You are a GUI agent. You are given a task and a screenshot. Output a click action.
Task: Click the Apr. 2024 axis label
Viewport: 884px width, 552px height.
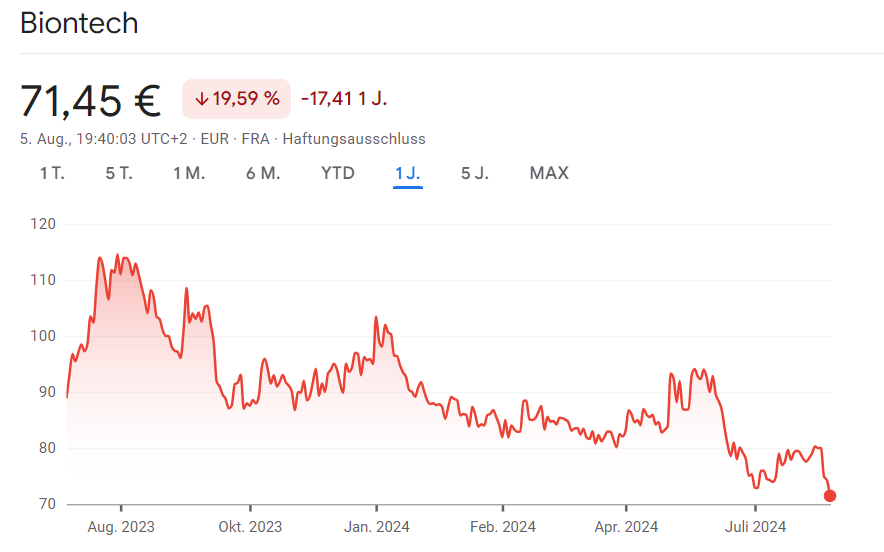626,527
